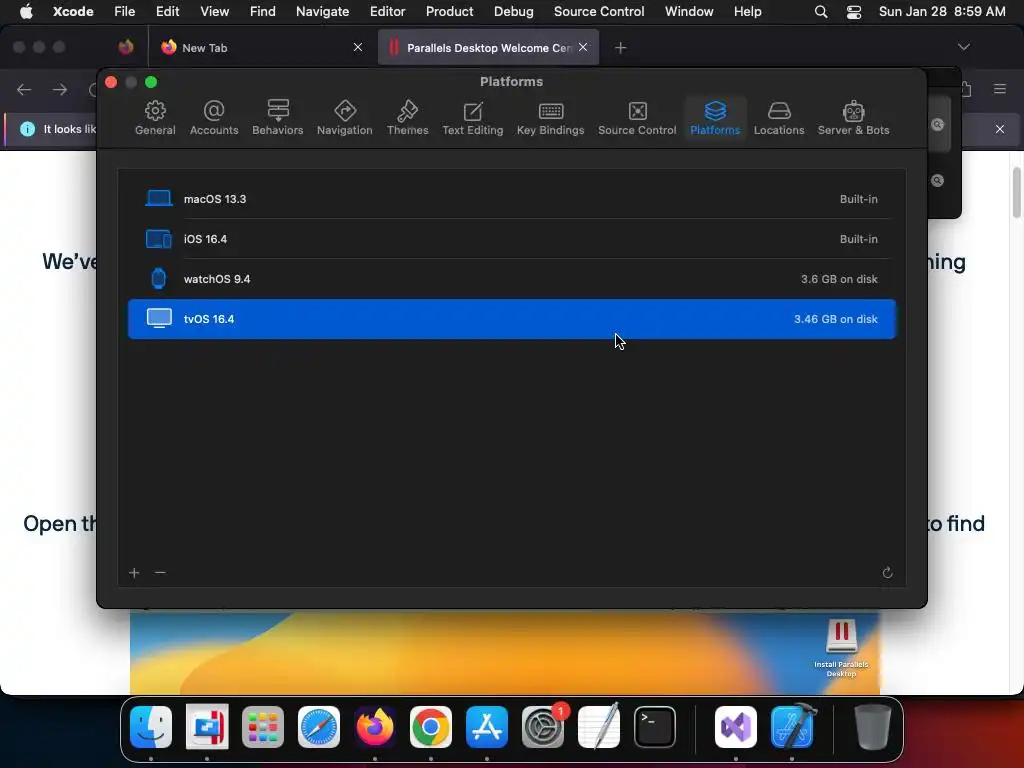Open the Edit menu

(167, 11)
